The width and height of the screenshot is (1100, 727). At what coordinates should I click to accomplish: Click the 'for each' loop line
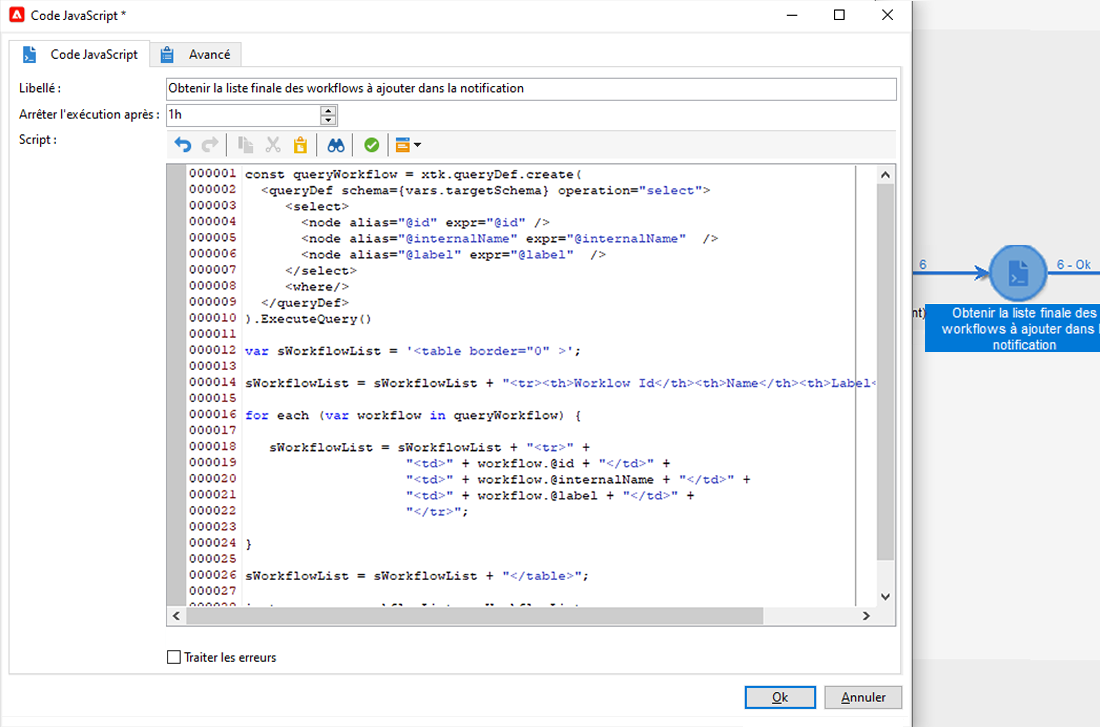[412, 415]
